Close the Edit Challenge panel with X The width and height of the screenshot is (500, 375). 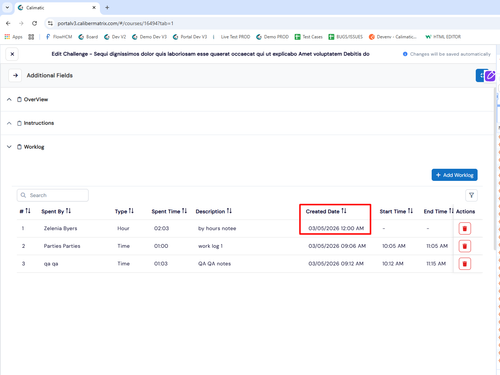(12, 54)
